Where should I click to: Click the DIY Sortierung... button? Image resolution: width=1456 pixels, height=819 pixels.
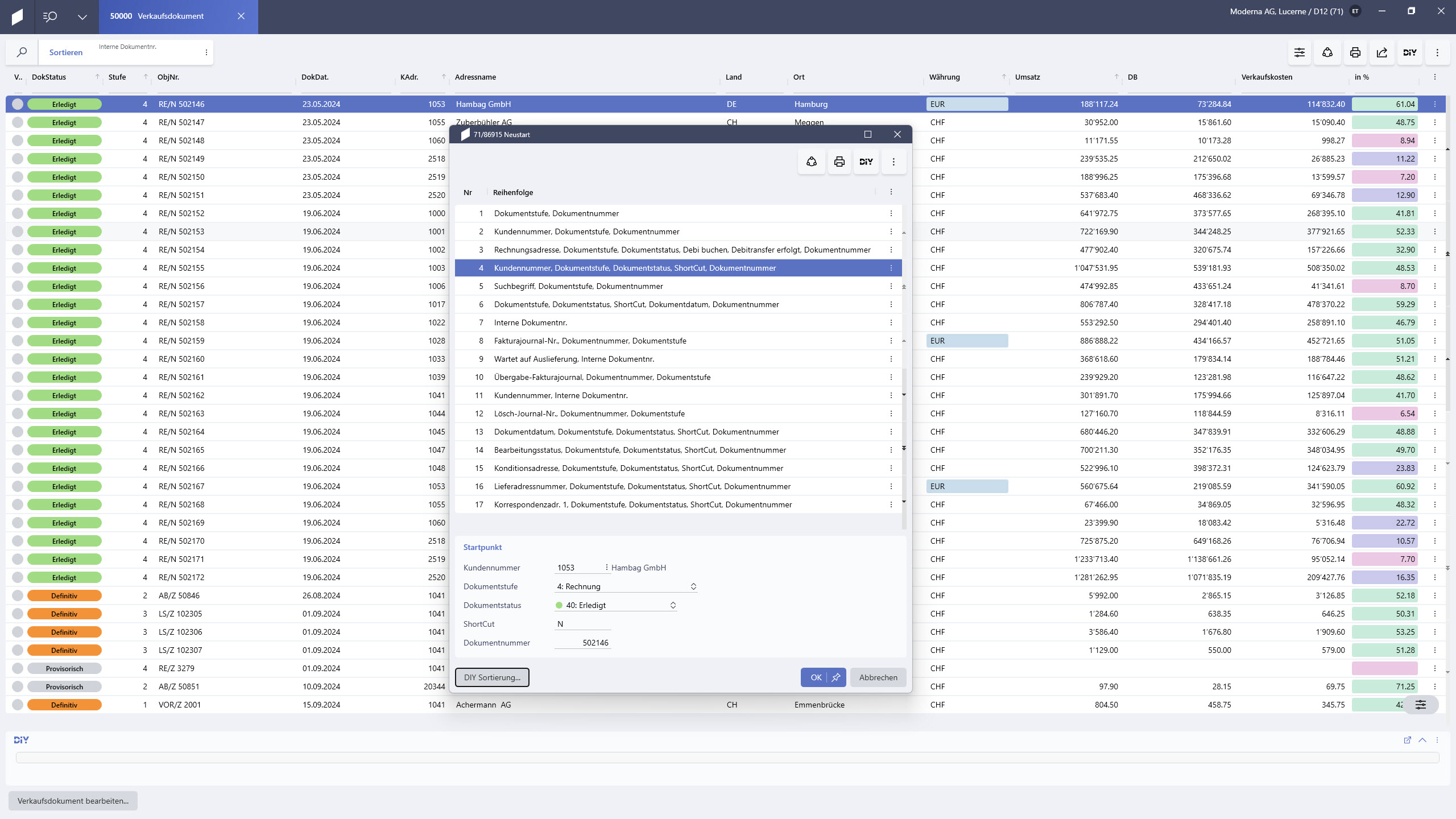492,677
